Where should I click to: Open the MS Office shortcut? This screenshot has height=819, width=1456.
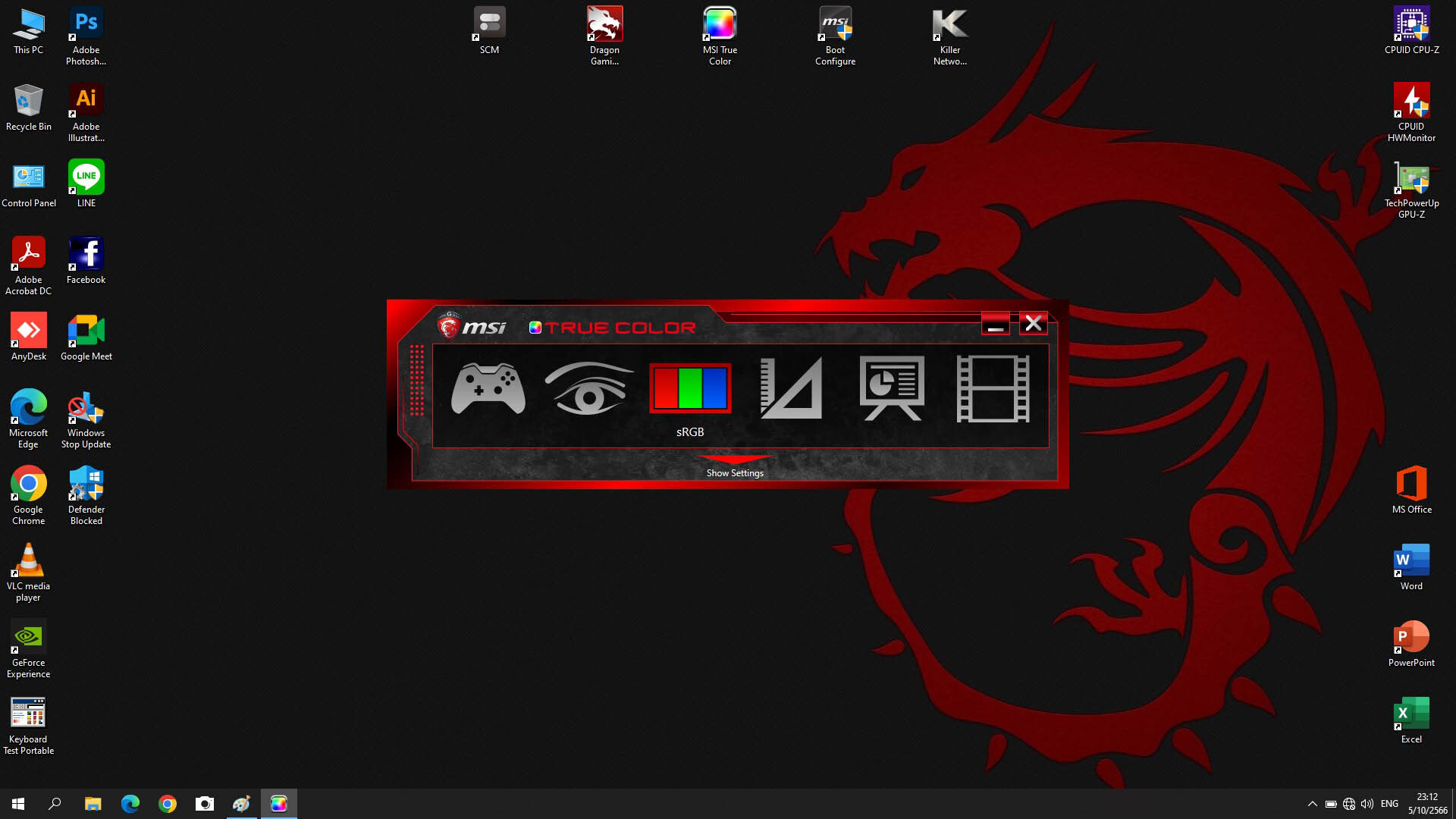coord(1411,490)
